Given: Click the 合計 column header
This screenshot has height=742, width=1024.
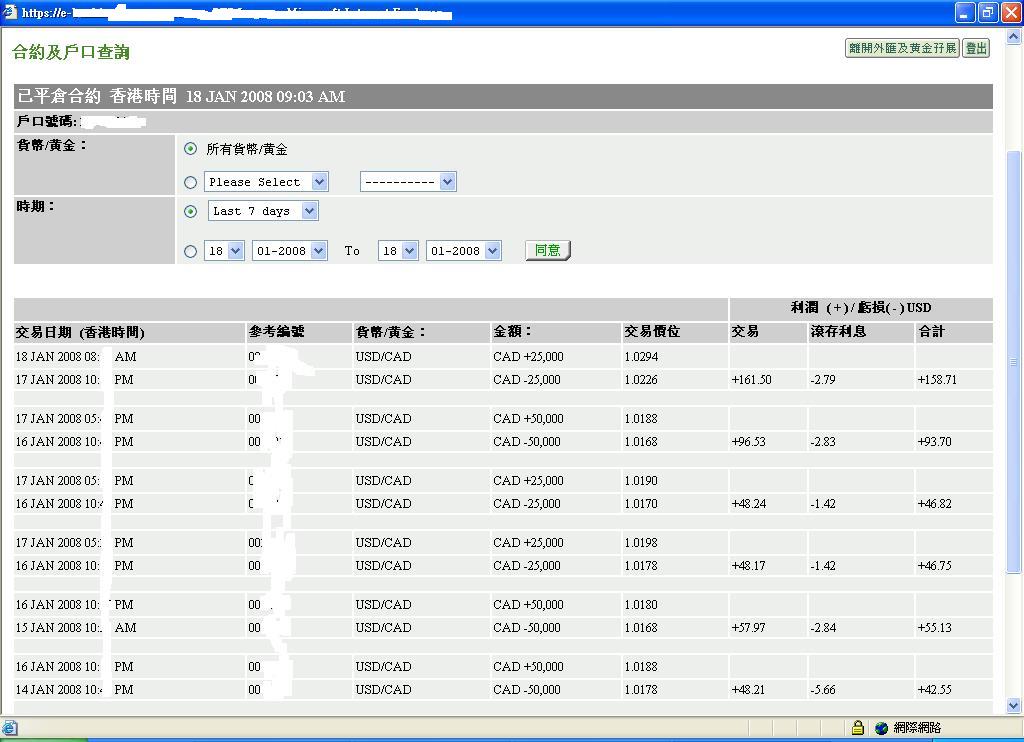Looking at the screenshot, I should [931, 332].
